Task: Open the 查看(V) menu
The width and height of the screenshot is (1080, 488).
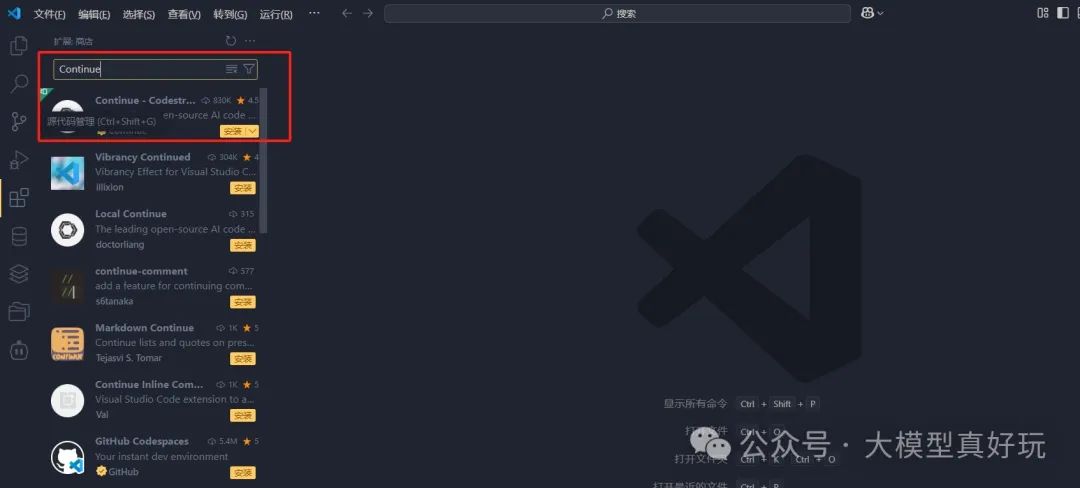Action: click(185, 14)
